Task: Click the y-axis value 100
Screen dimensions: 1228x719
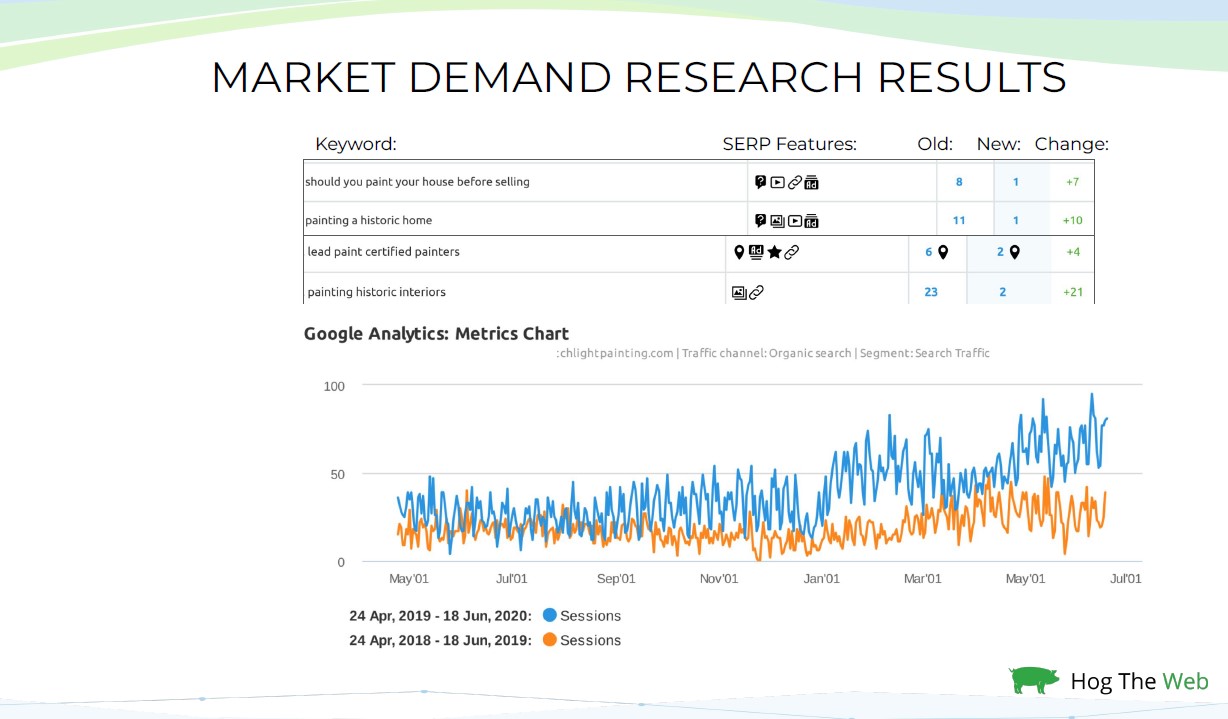Action: [x=334, y=386]
